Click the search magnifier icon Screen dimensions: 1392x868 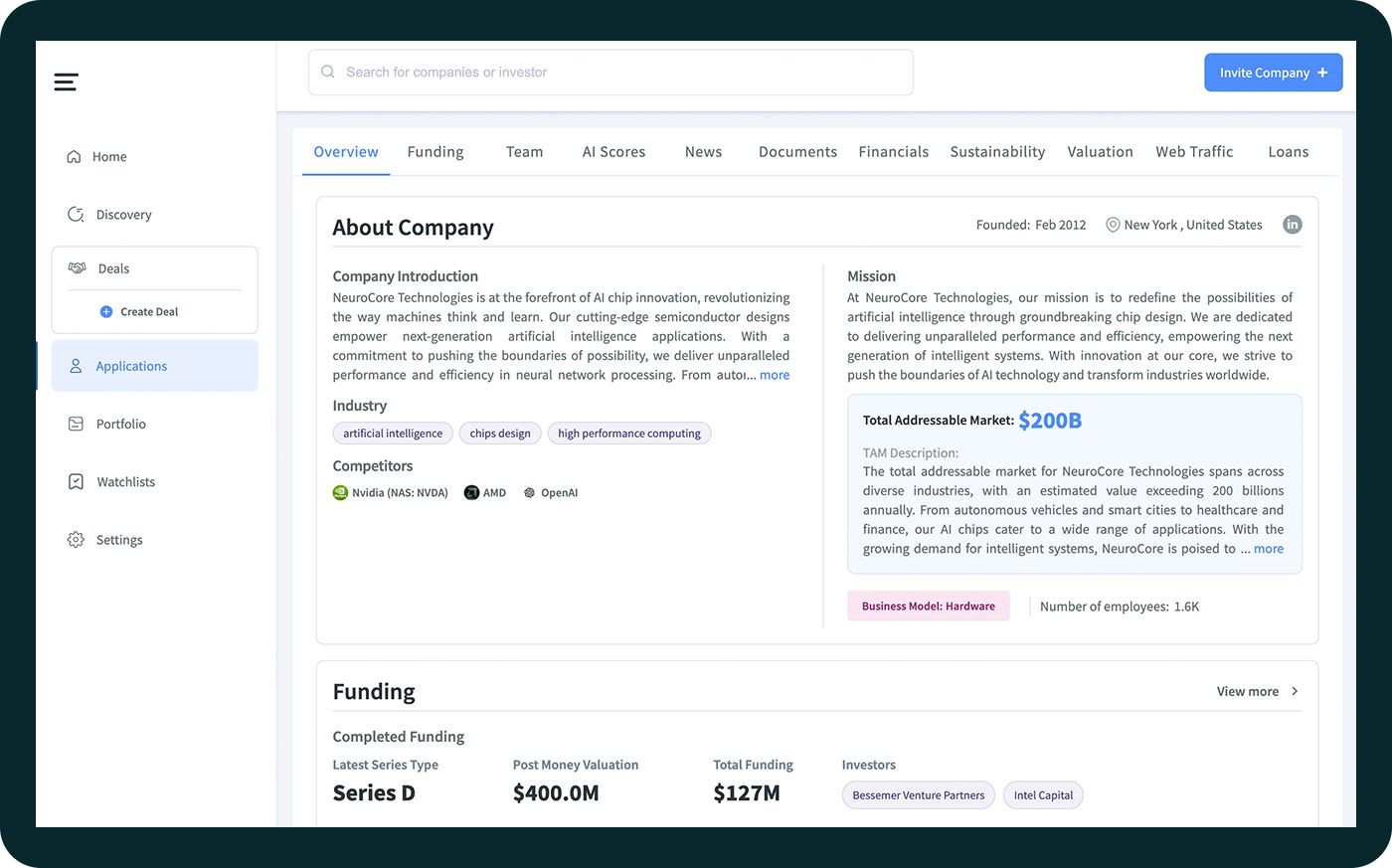328,72
